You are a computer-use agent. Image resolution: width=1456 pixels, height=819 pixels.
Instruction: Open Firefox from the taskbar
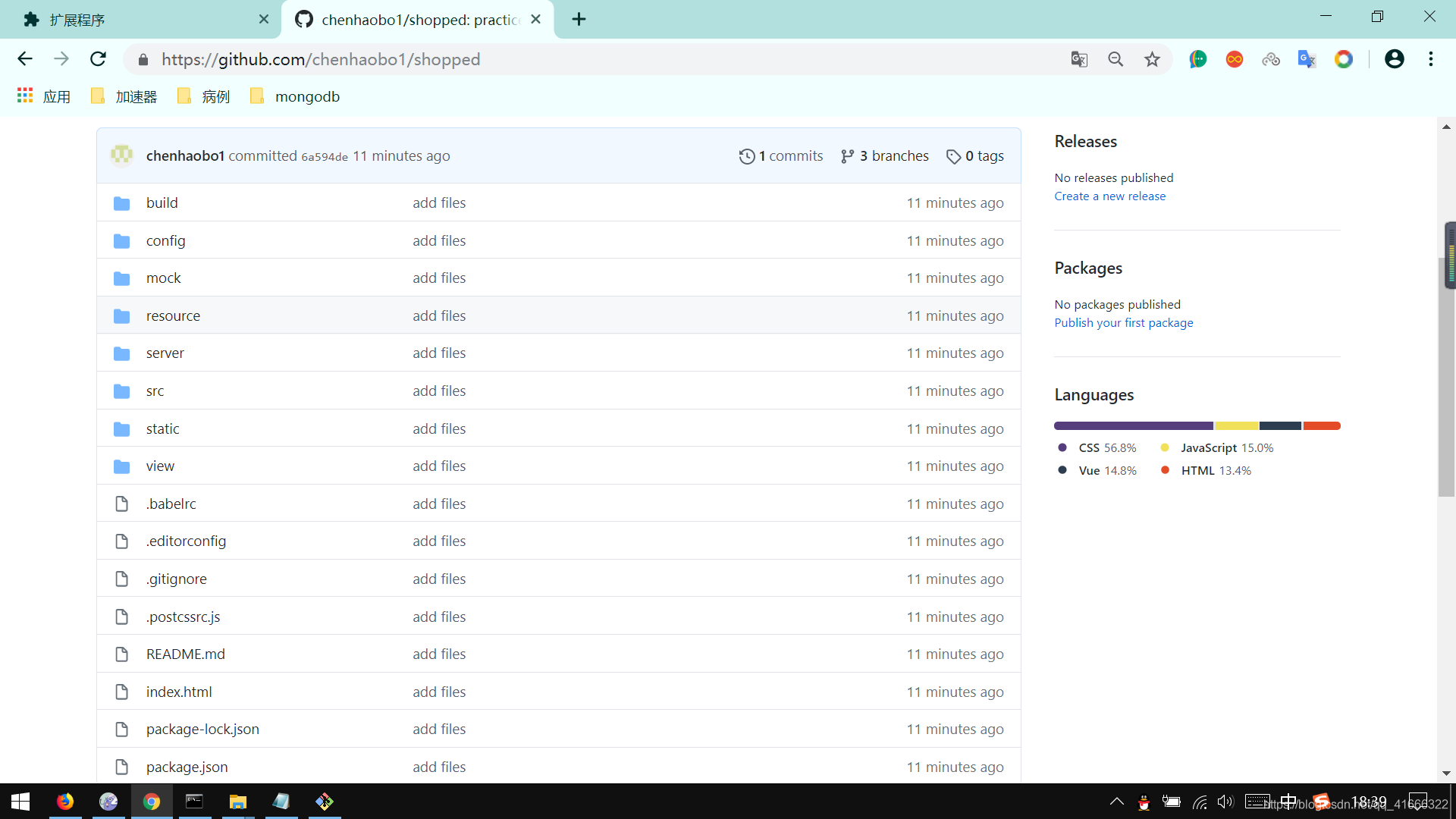[65, 802]
